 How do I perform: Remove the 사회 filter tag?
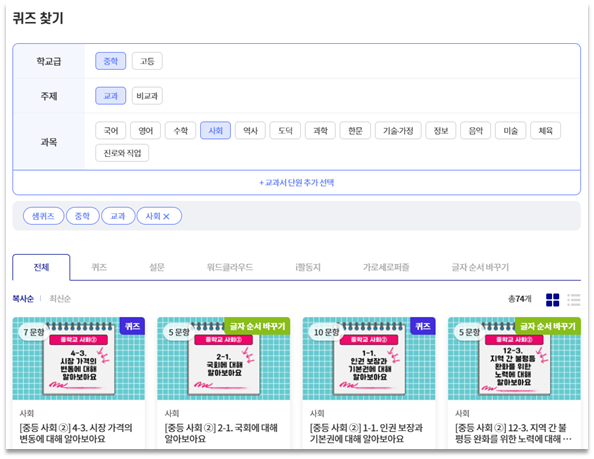tap(166, 216)
